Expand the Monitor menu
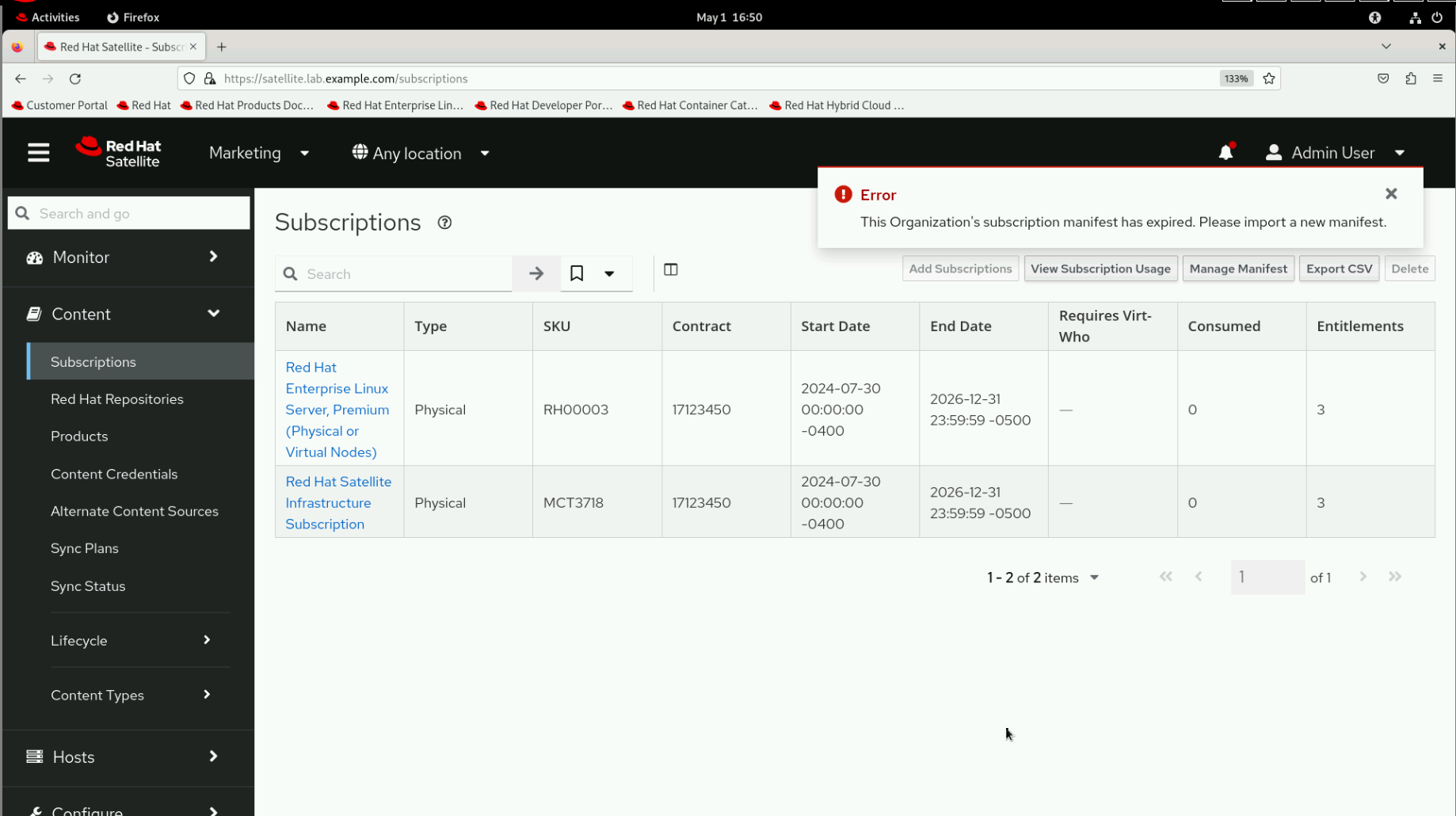Screen dimensions: 1456x816 coord(128,257)
